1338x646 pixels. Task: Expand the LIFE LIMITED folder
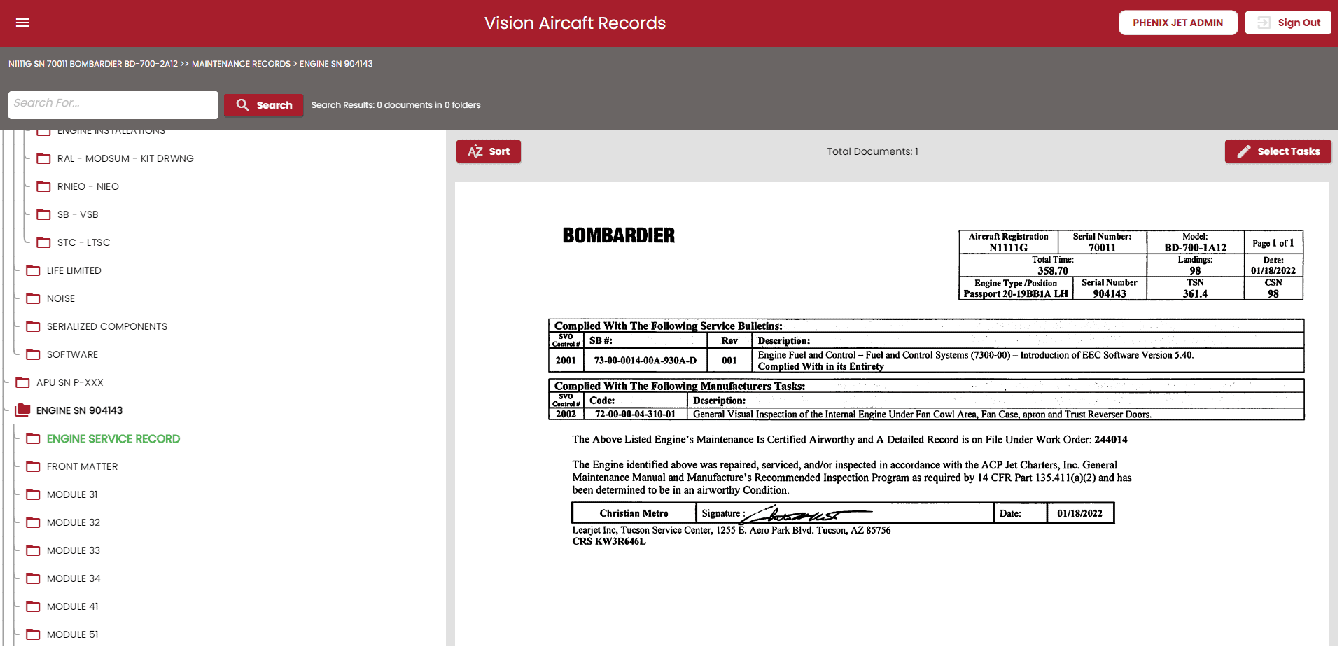(74, 271)
